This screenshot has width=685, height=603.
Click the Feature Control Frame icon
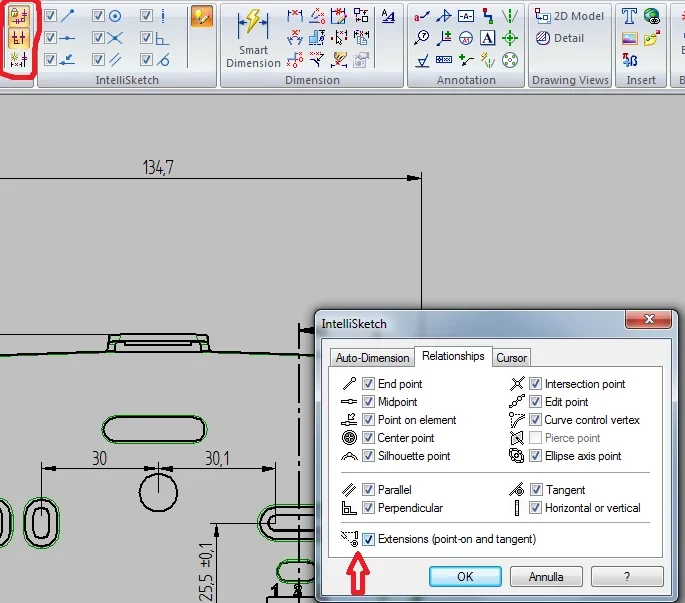pyautogui.click(x=444, y=59)
